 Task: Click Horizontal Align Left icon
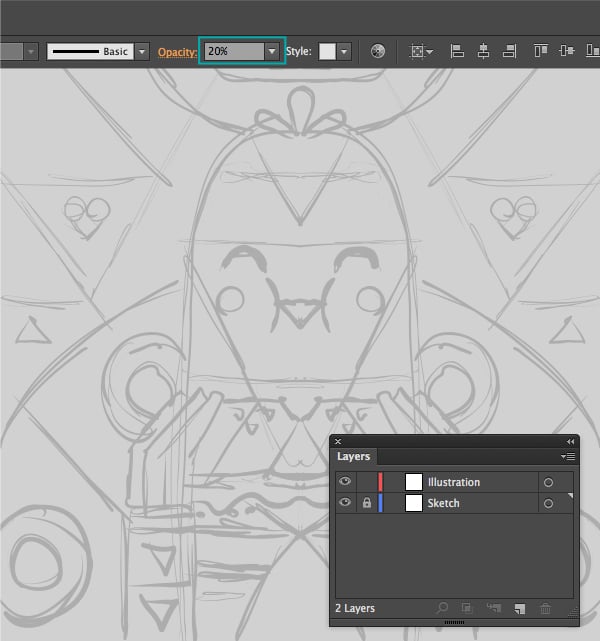[x=457, y=51]
